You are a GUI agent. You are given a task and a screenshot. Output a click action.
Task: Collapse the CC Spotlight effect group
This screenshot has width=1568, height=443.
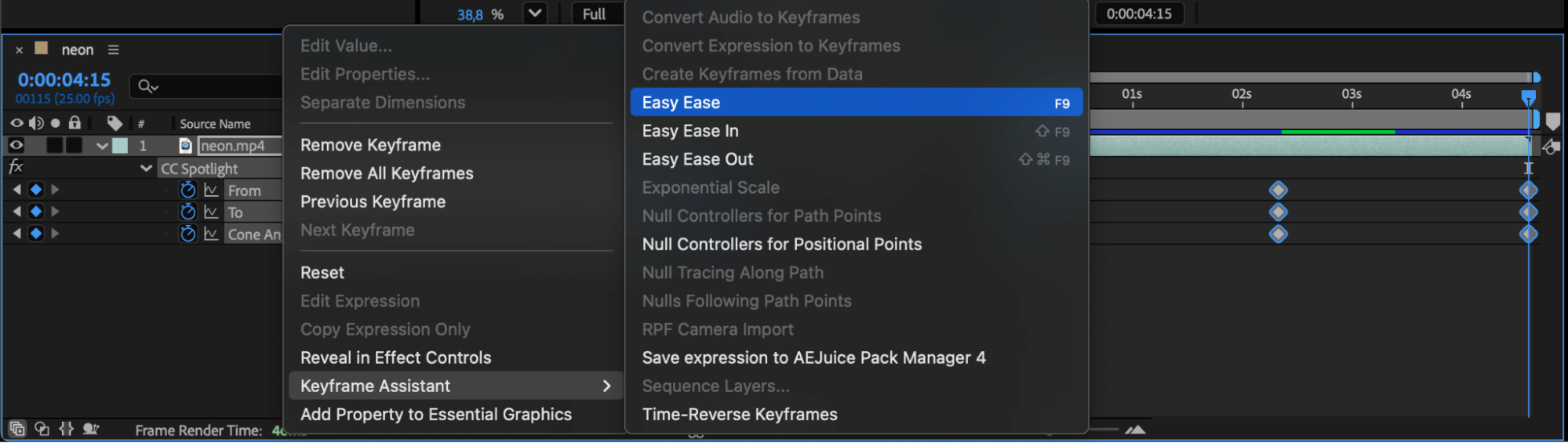point(146,168)
